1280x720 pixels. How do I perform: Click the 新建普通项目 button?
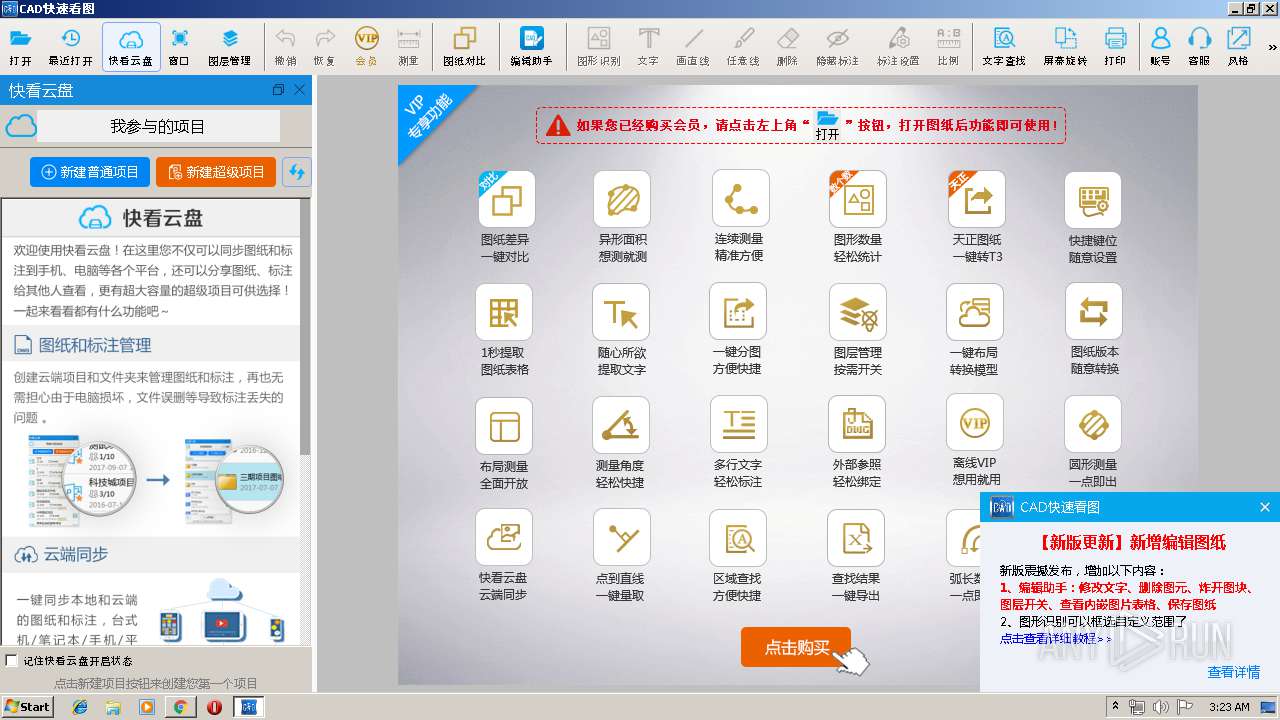[90, 172]
